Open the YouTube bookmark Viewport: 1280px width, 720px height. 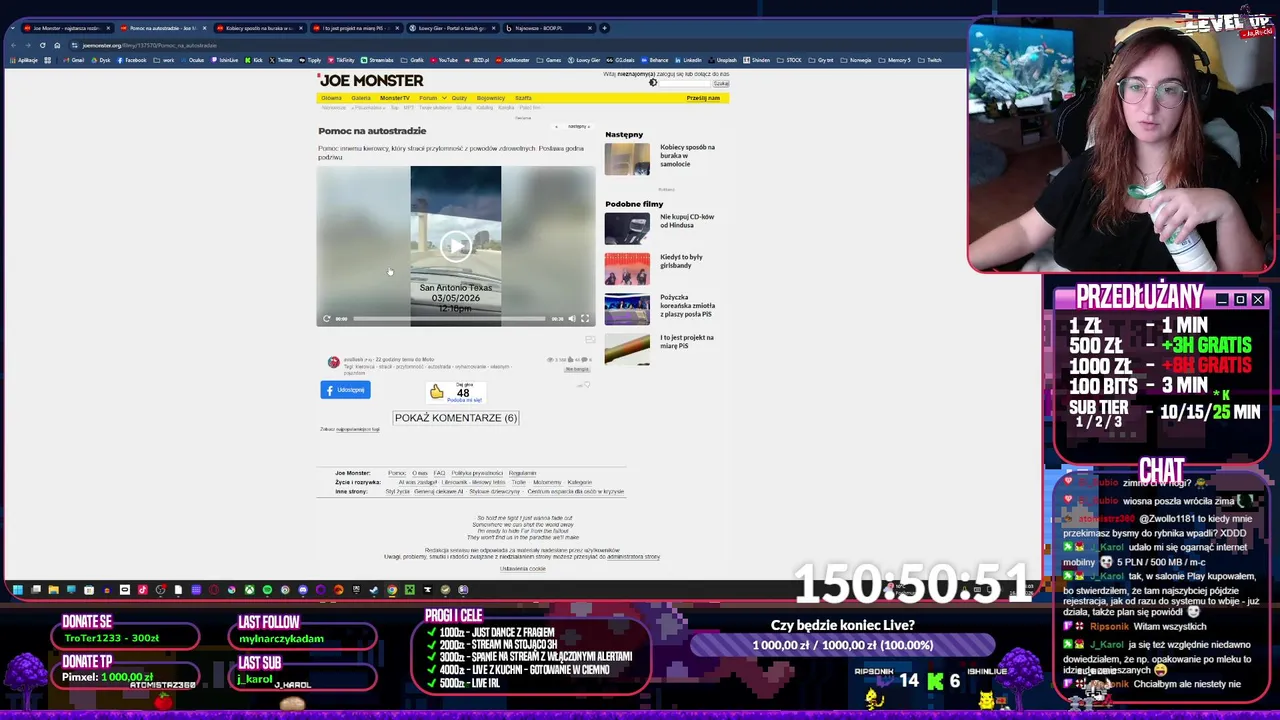coord(443,60)
